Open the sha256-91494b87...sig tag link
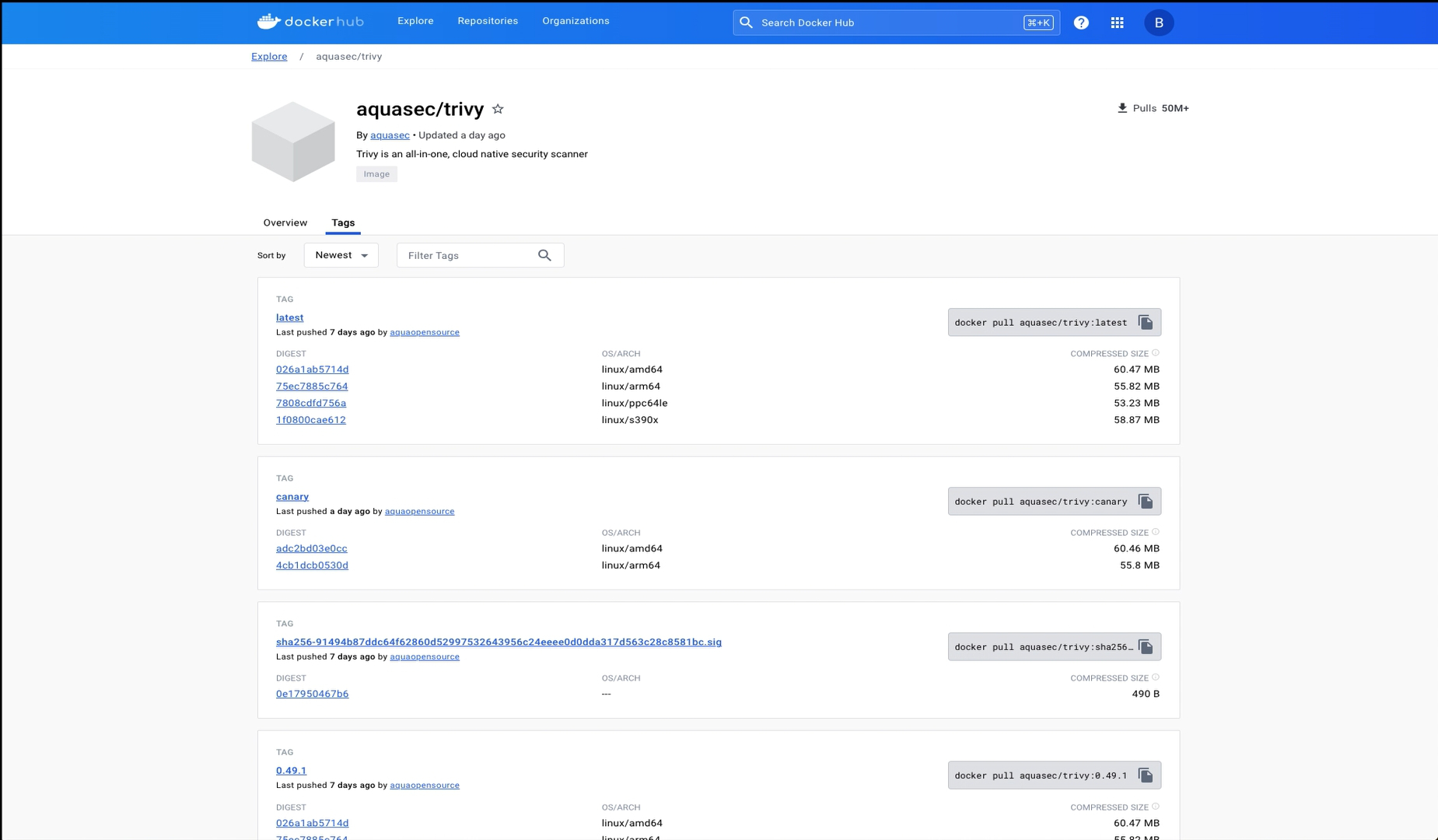The width and height of the screenshot is (1438, 840). coord(499,642)
